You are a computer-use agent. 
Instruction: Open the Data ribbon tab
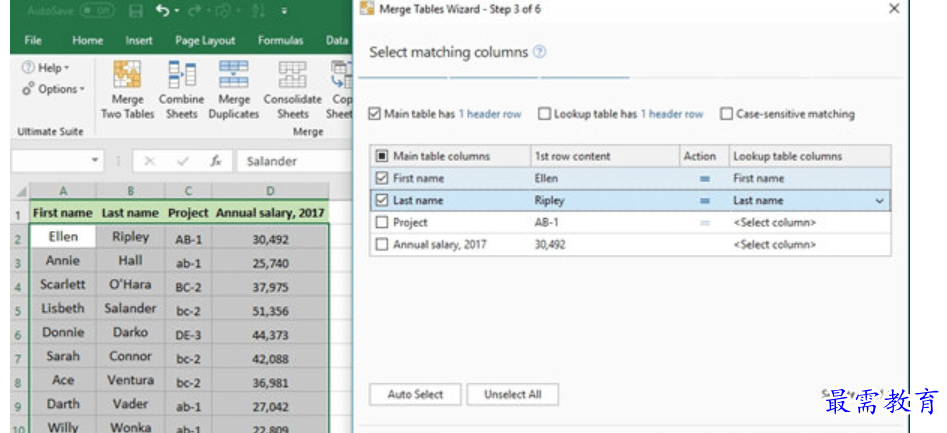[336, 40]
